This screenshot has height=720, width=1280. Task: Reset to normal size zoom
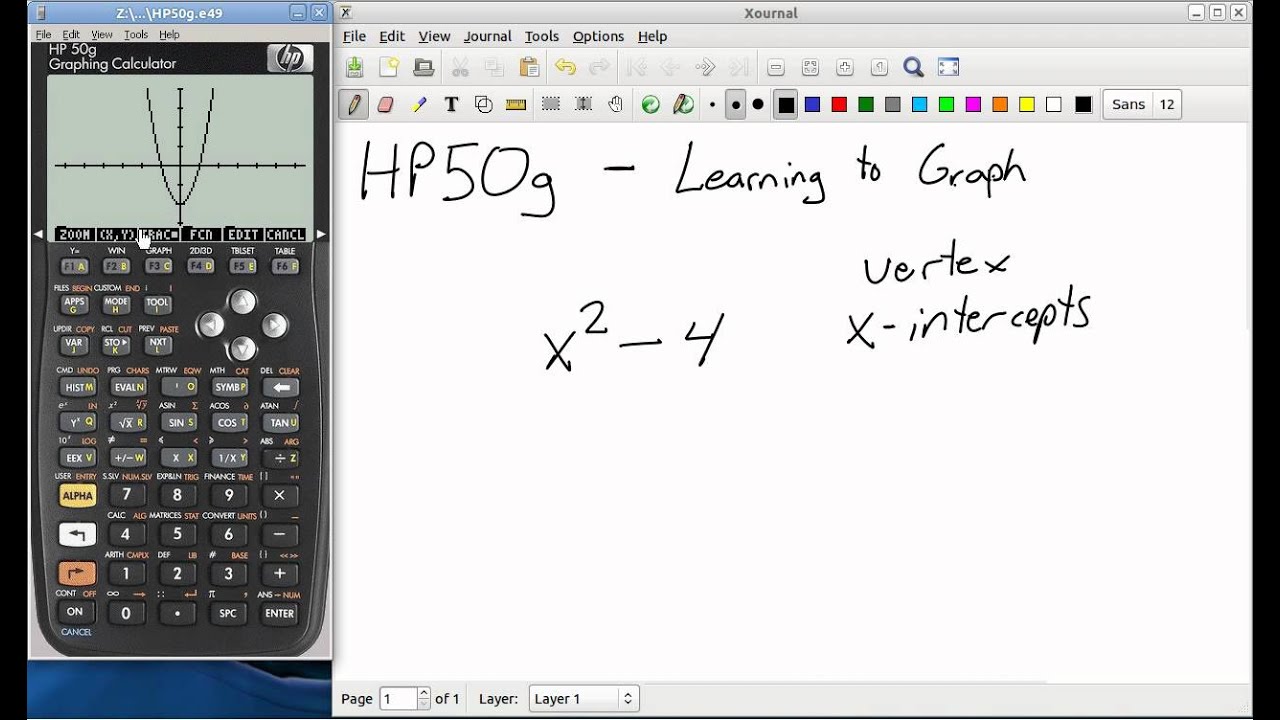coord(879,67)
